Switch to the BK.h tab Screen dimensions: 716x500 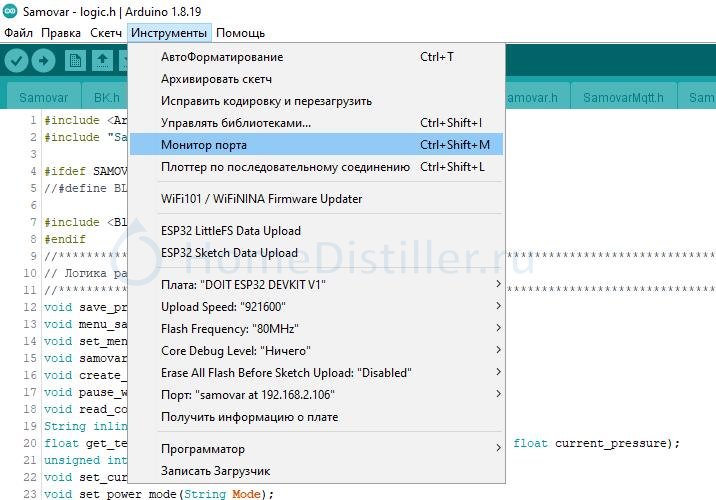[x=106, y=97]
